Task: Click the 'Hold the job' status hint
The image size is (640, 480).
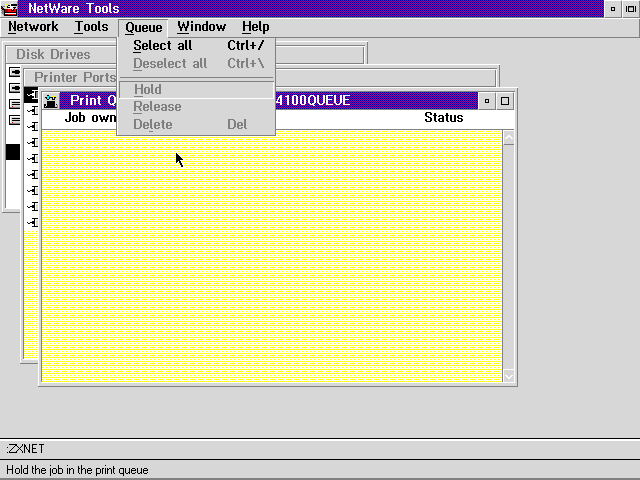Action: pyautogui.click(x=78, y=470)
